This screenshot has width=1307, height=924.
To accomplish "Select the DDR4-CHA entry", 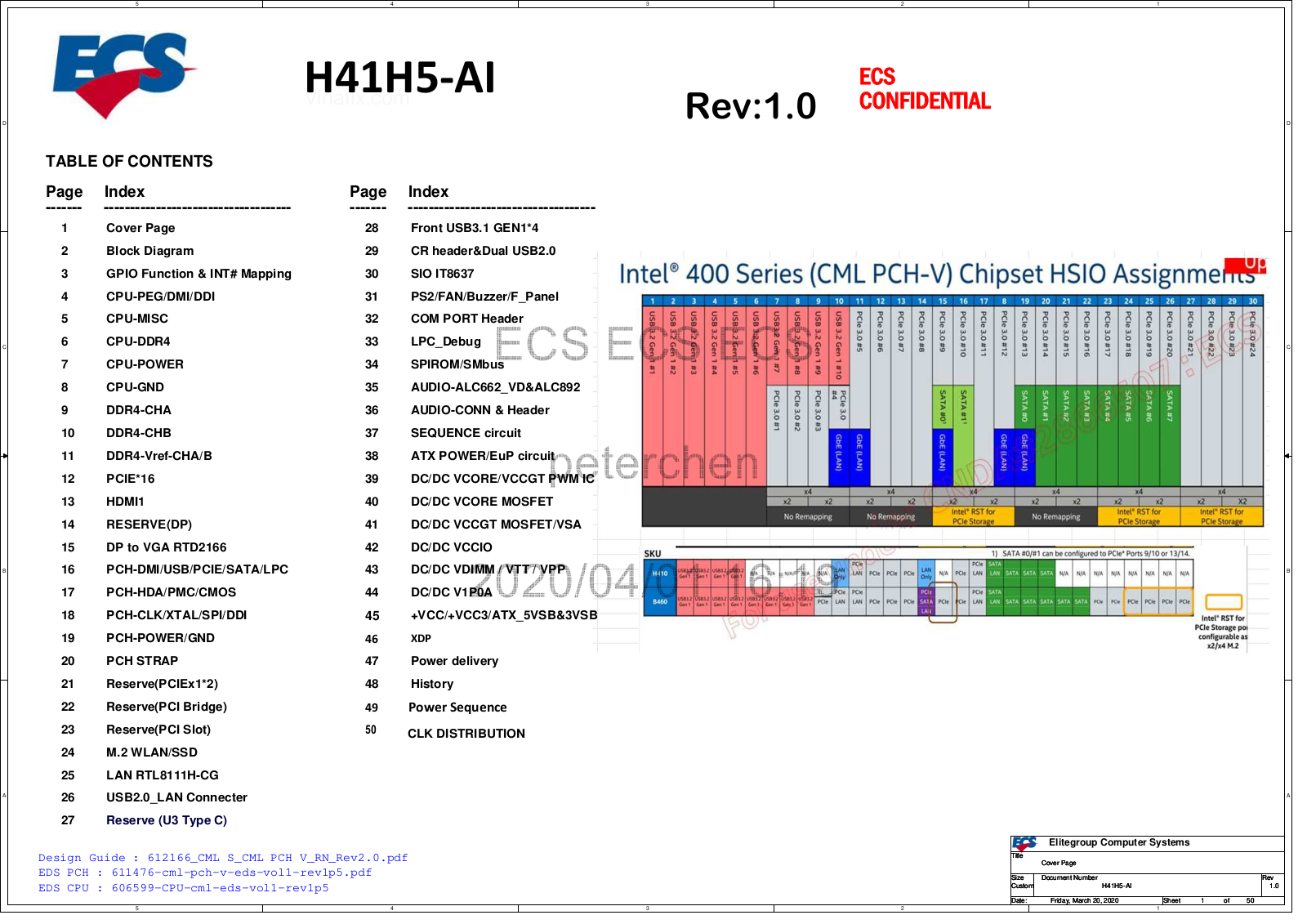I will 139,410.
